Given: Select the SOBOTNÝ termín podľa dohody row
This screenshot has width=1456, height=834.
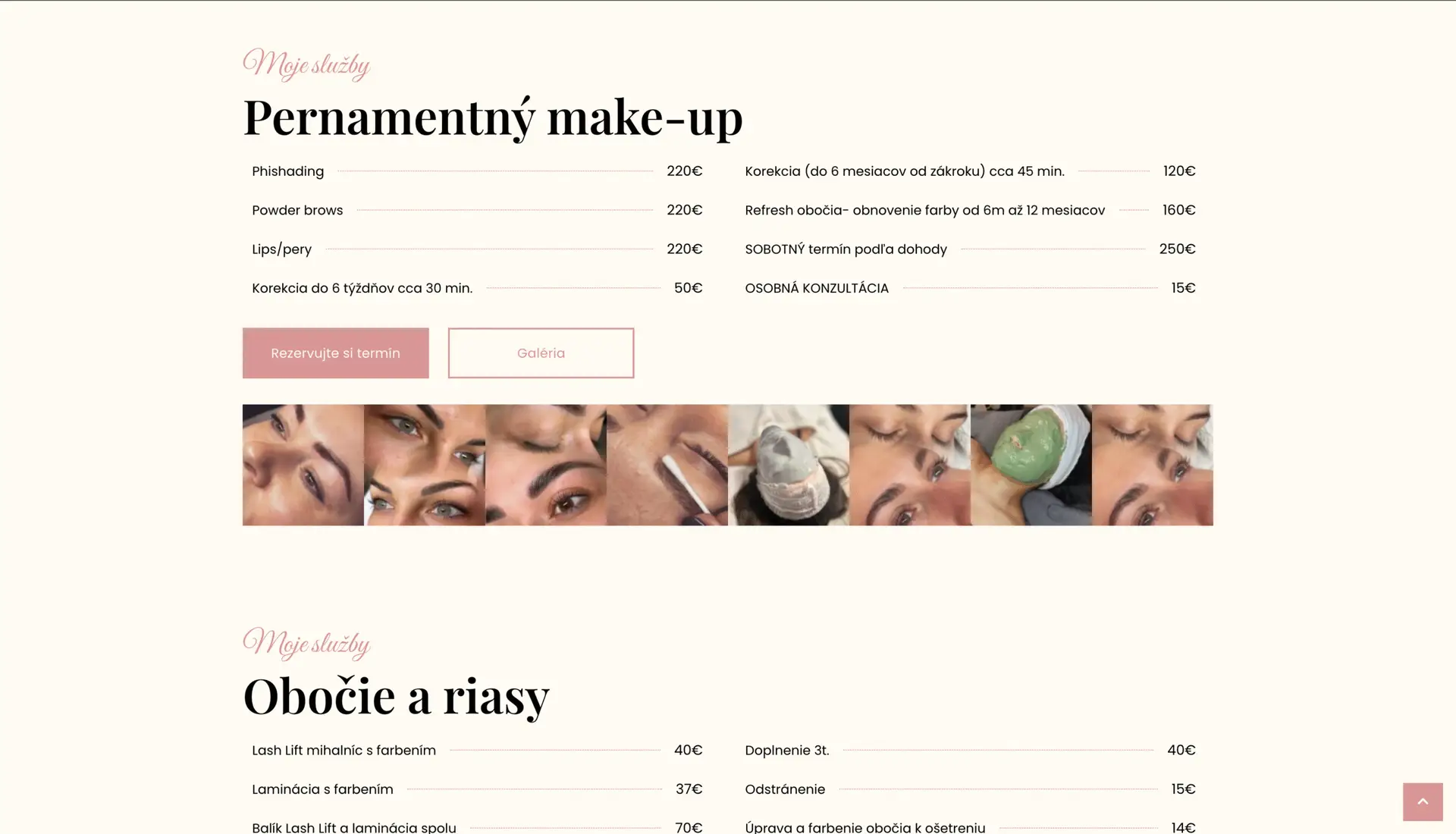Looking at the screenshot, I should pyautogui.click(x=970, y=249).
